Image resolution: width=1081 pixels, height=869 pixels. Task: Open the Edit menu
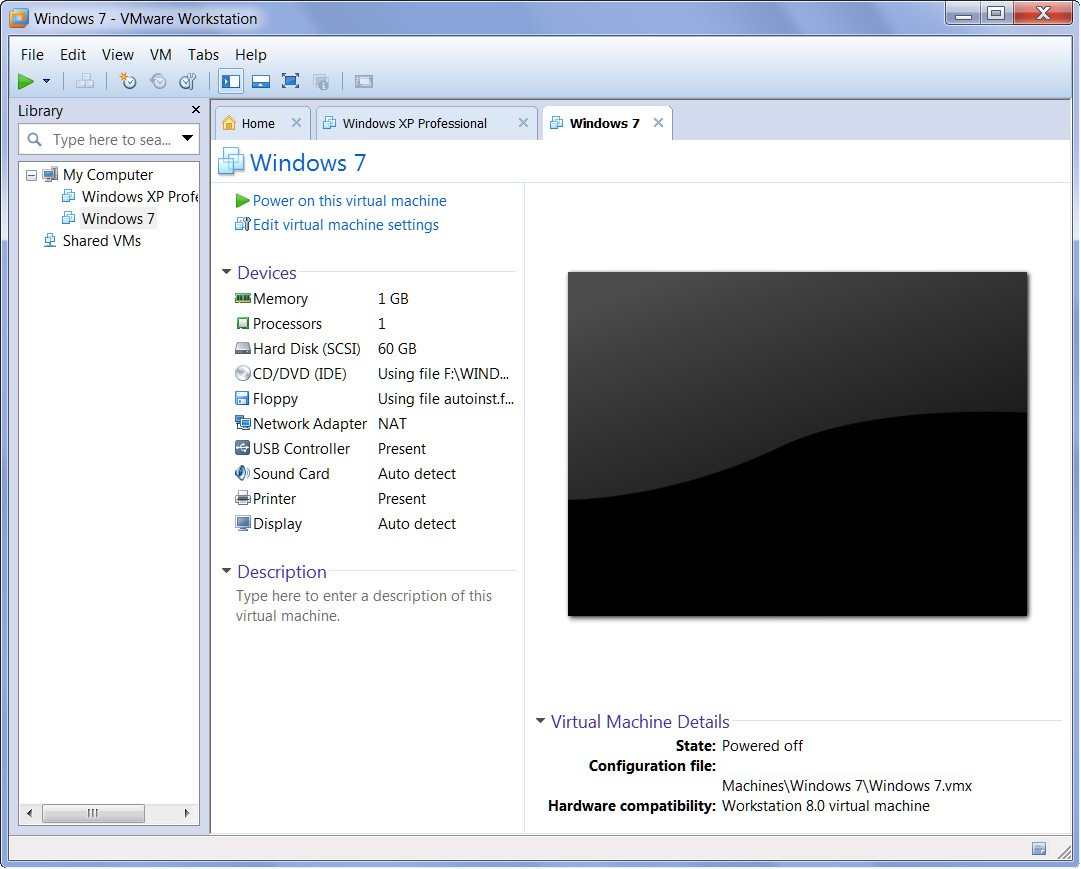click(72, 54)
